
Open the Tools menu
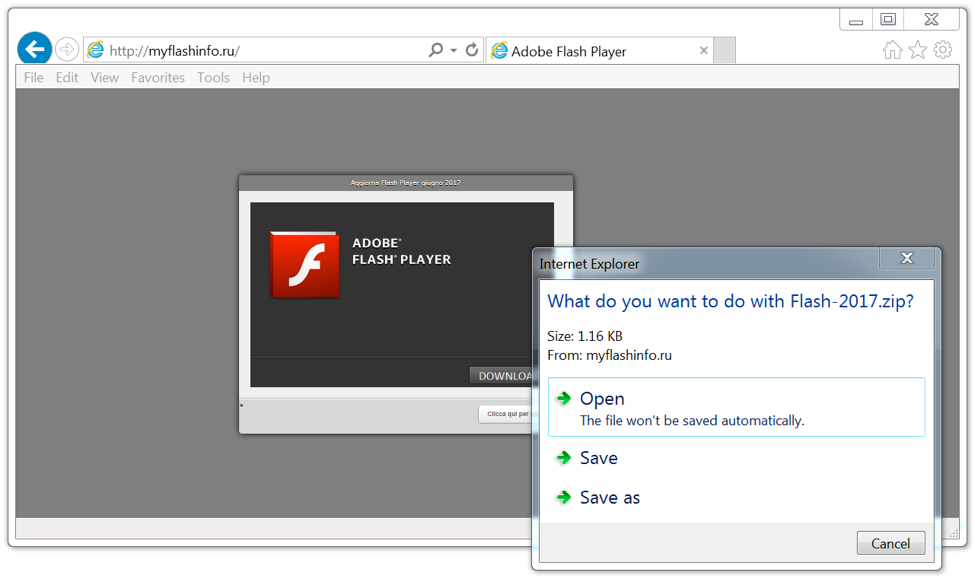click(213, 78)
